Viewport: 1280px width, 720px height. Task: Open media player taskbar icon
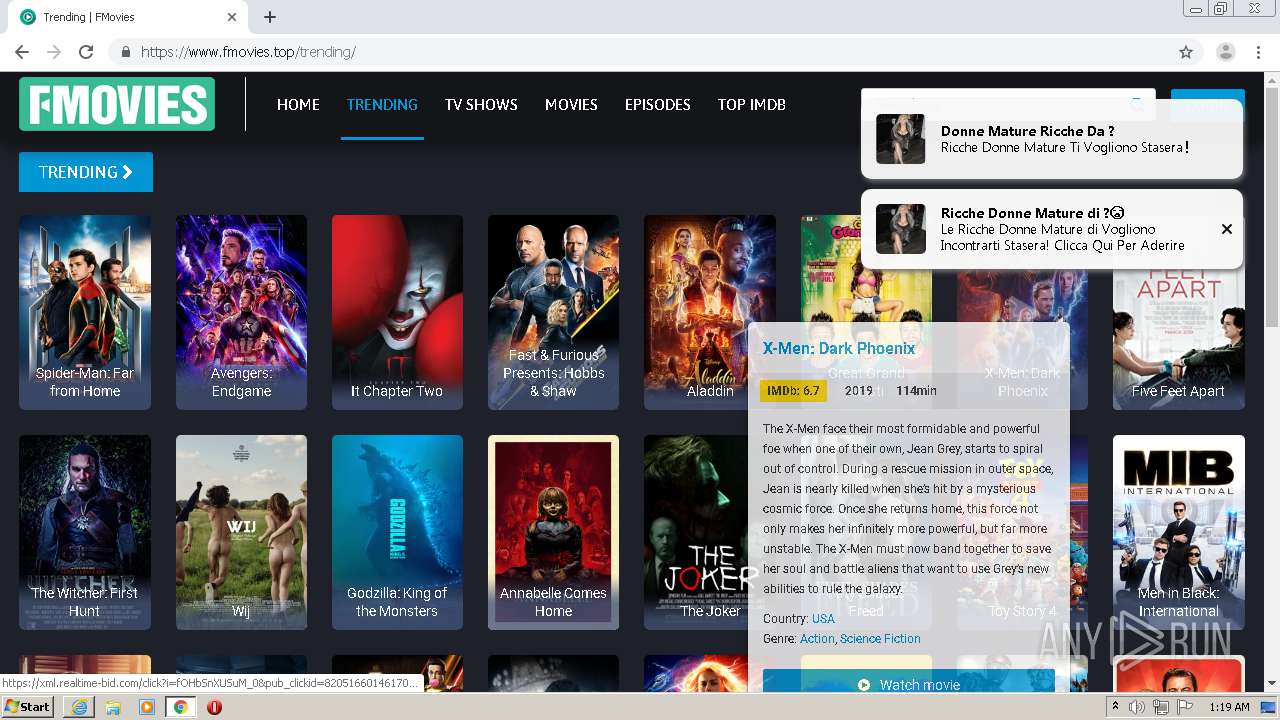147,707
